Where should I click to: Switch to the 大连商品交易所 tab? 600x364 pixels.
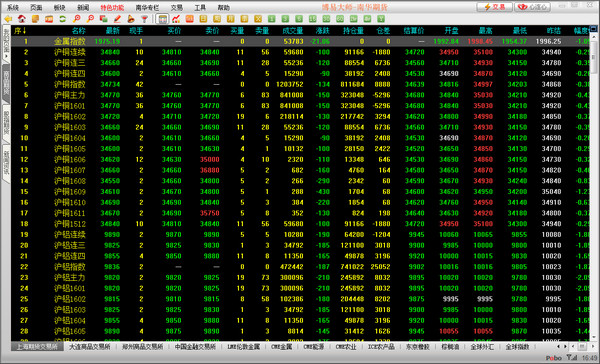click(x=90, y=347)
